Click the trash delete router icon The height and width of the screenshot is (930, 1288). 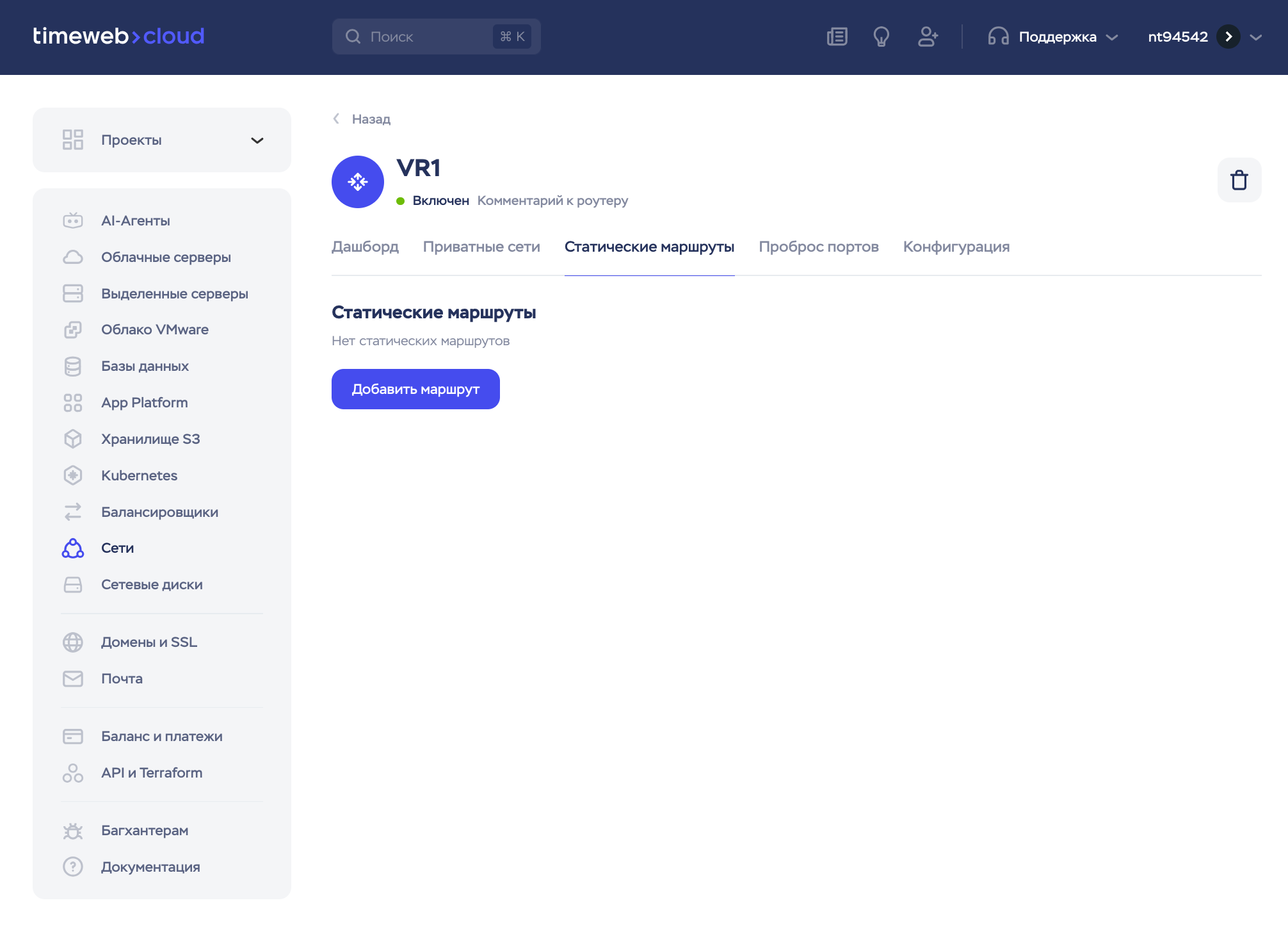(1239, 180)
